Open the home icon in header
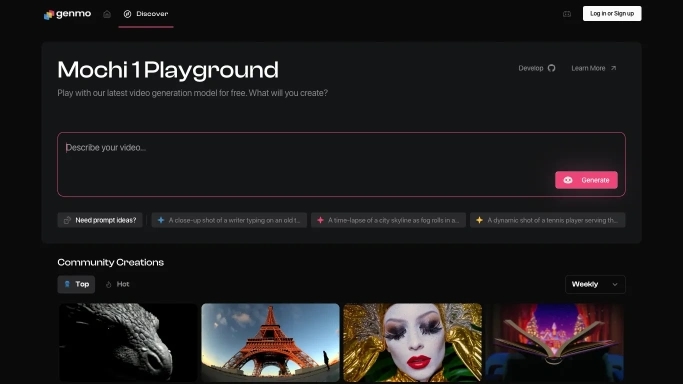The height and width of the screenshot is (384, 683). pyautogui.click(x=107, y=14)
